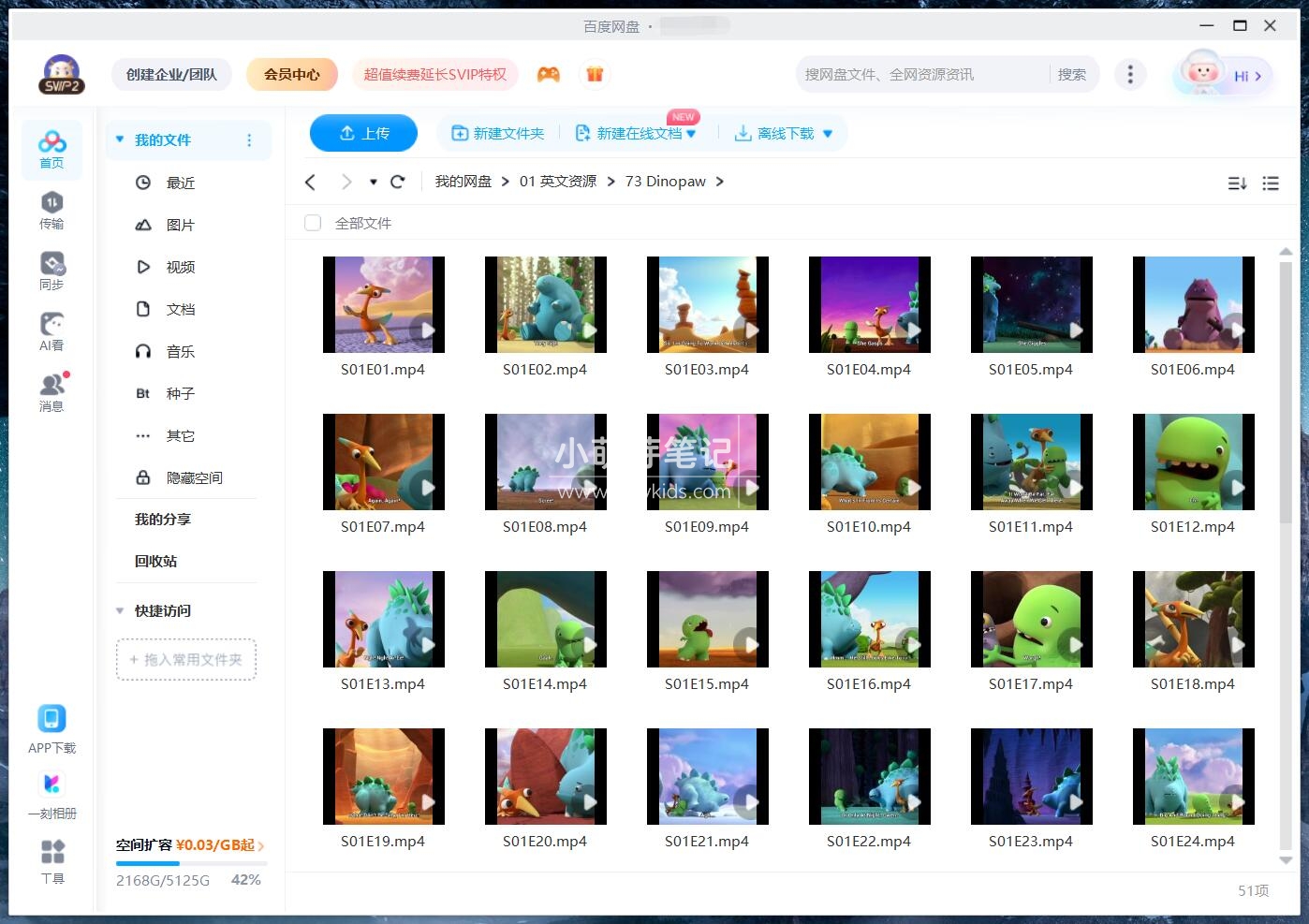Click the 上传 (Upload) button
Viewport: 1309px width, 924px height.
pyautogui.click(x=363, y=133)
